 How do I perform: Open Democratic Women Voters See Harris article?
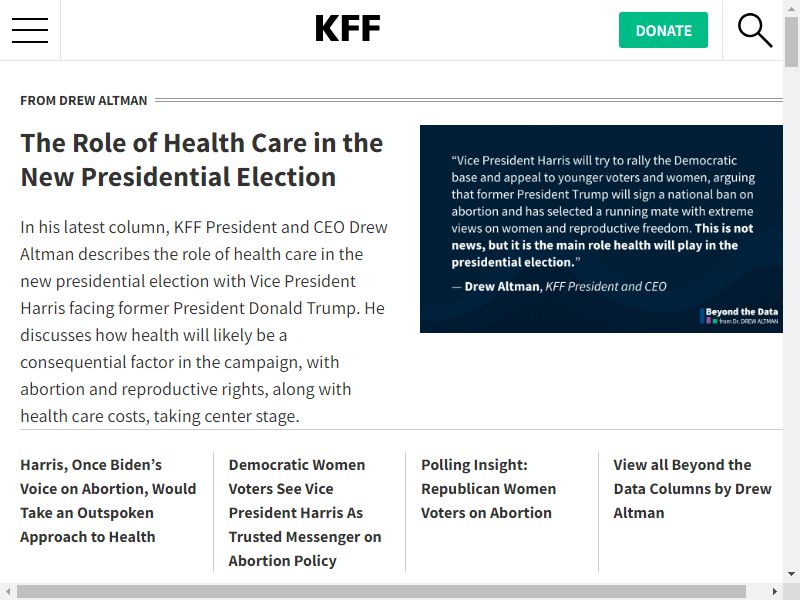[305, 512]
